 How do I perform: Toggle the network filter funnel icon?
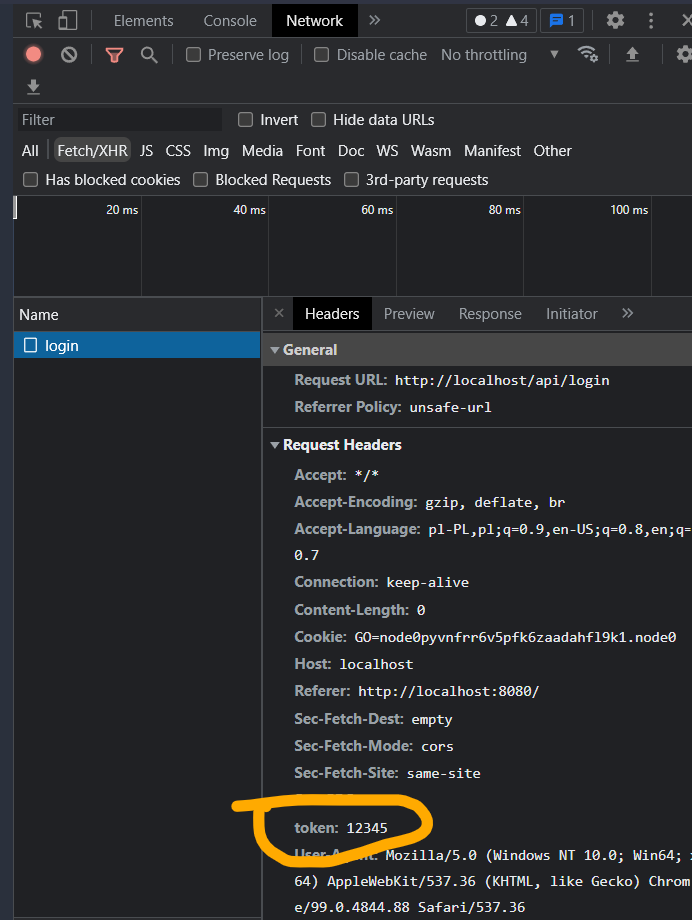[x=114, y=55]
